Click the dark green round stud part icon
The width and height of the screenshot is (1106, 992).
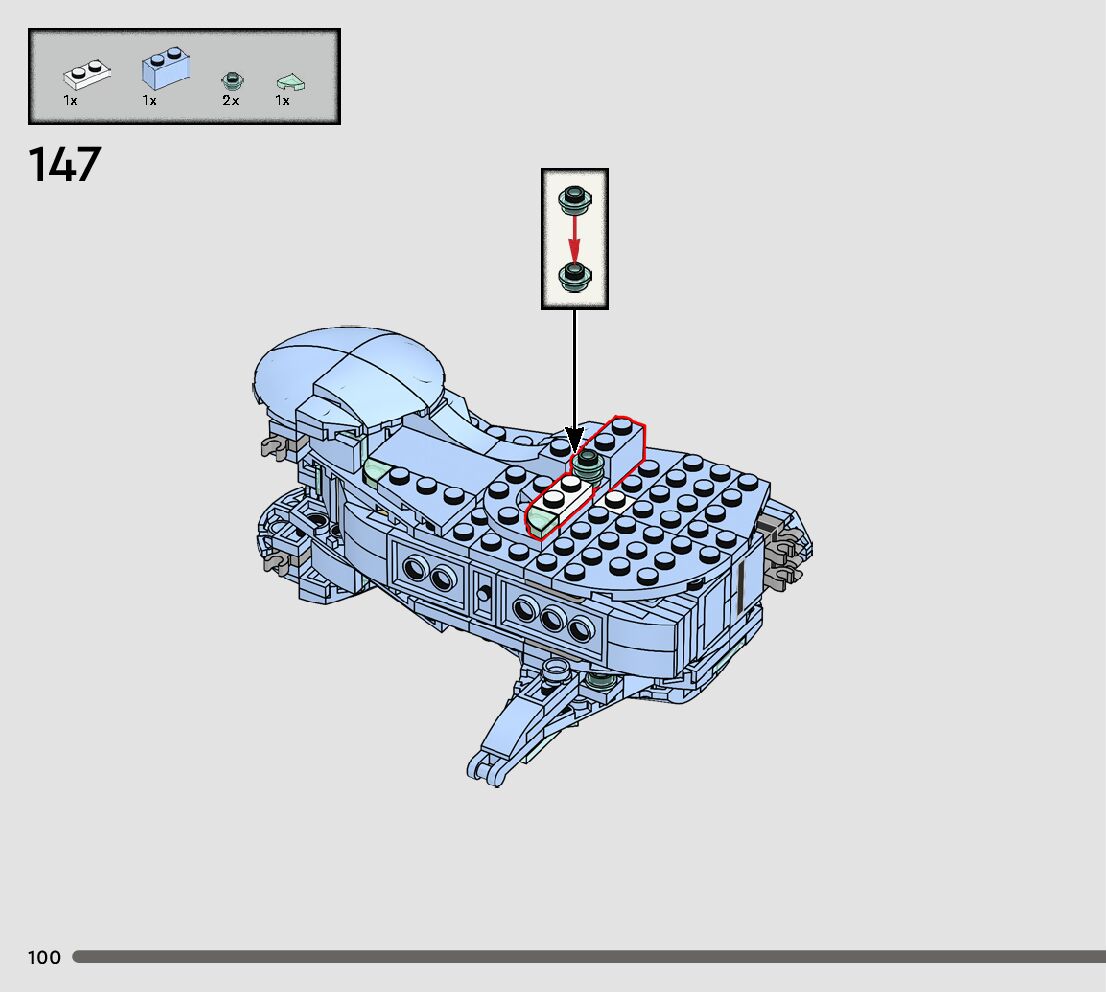tap(232, 81)
